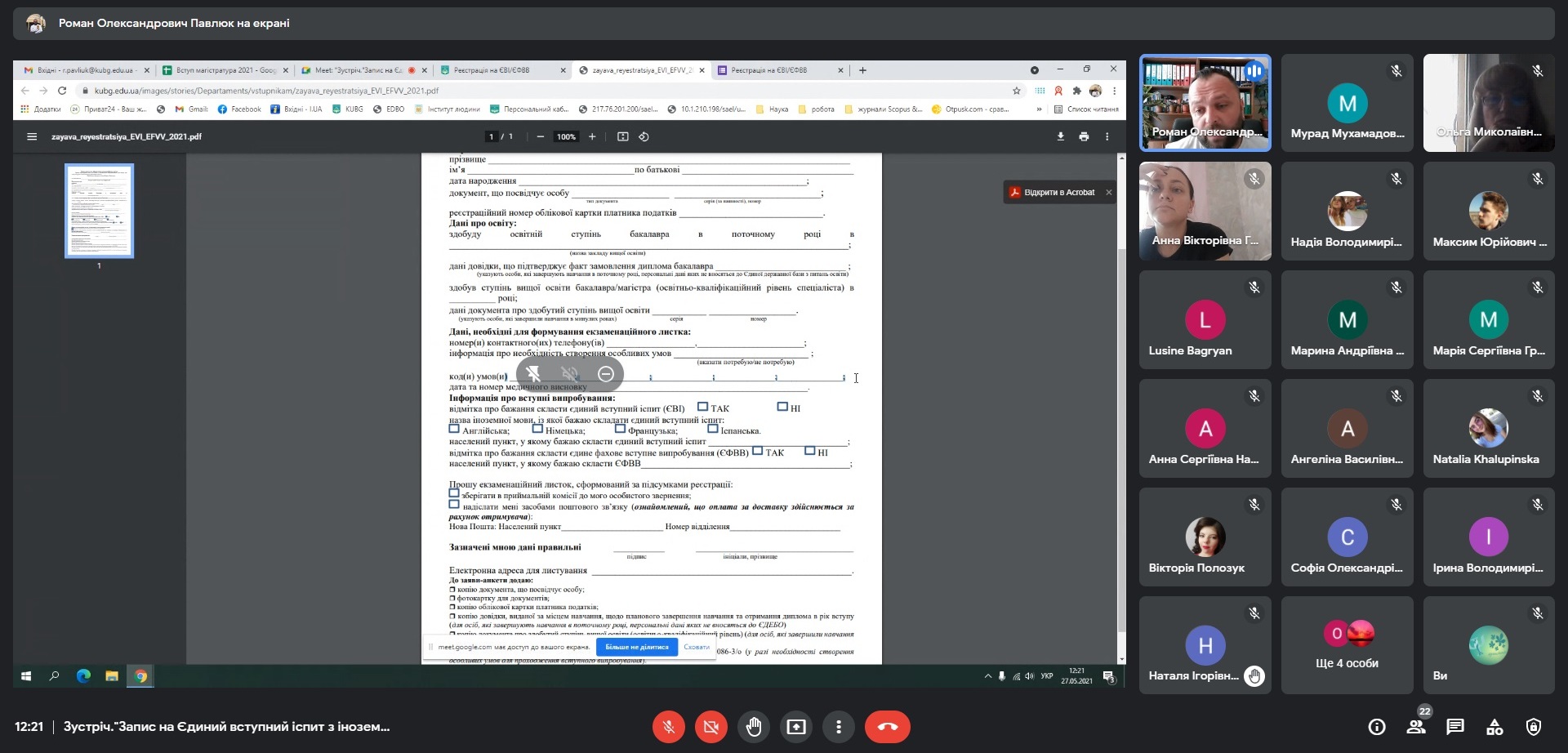The image size is (1568, 753).
Task: Expand hidden bookmarks with the chevron
Action: click(1039, 109)
